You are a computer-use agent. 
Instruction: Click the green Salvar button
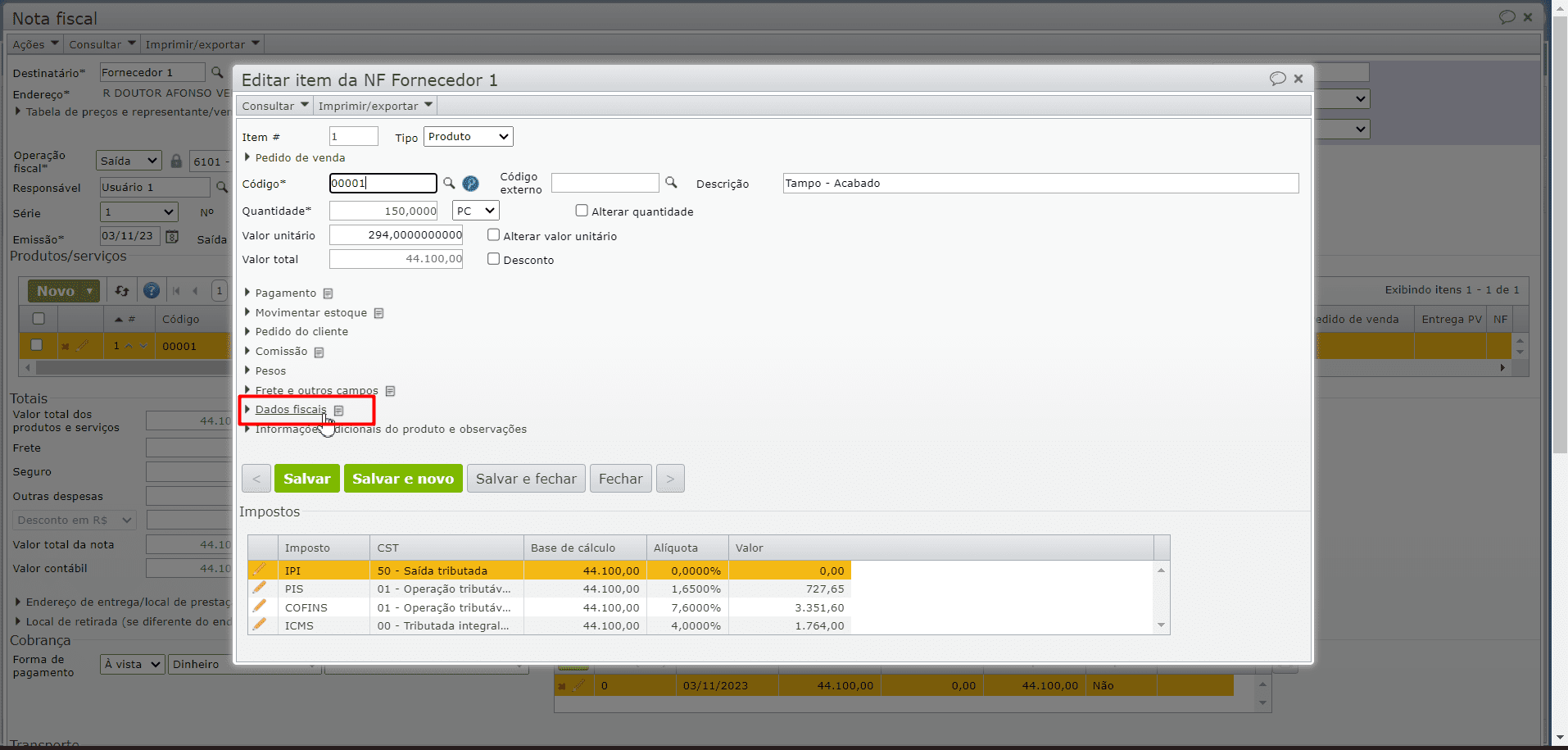pyautogui.click(x=307, y=479)
